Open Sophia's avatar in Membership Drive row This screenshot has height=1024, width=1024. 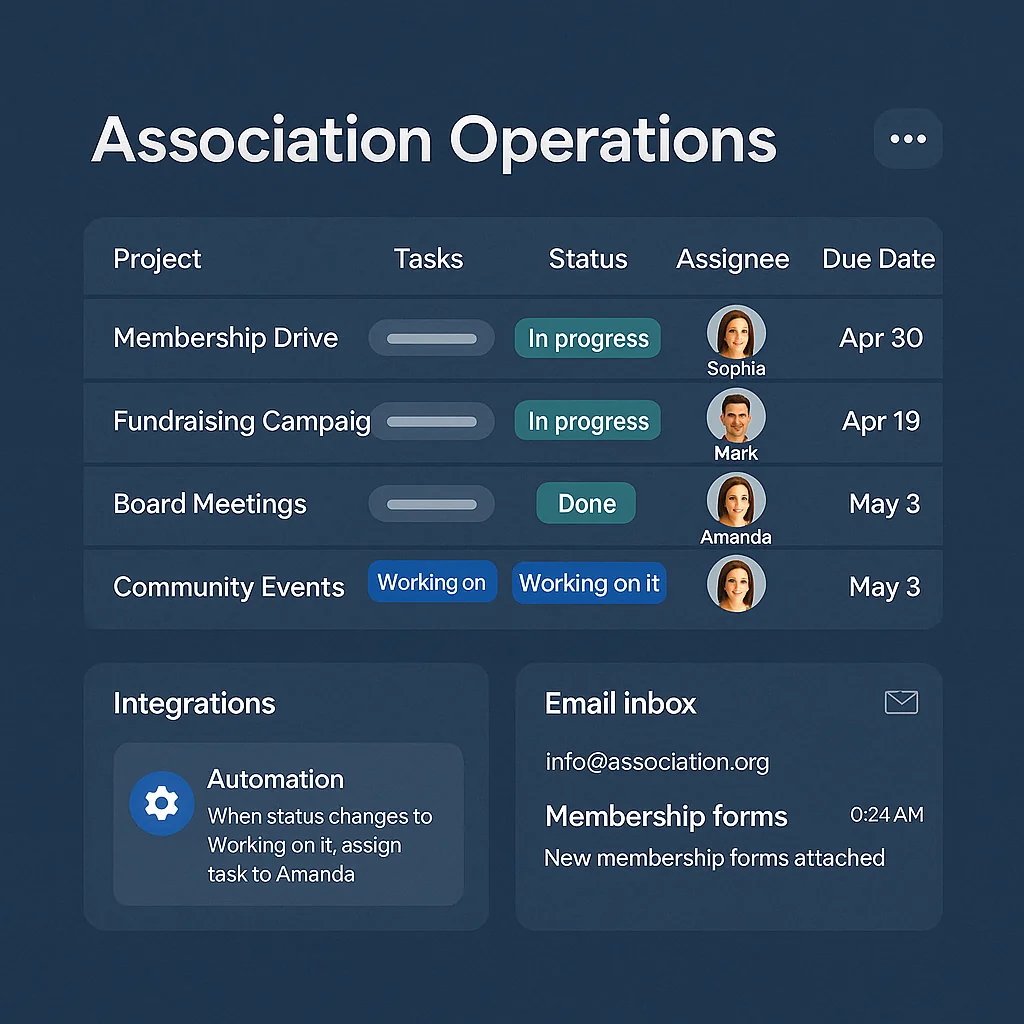pyautogui.click(x=736, y=333)
